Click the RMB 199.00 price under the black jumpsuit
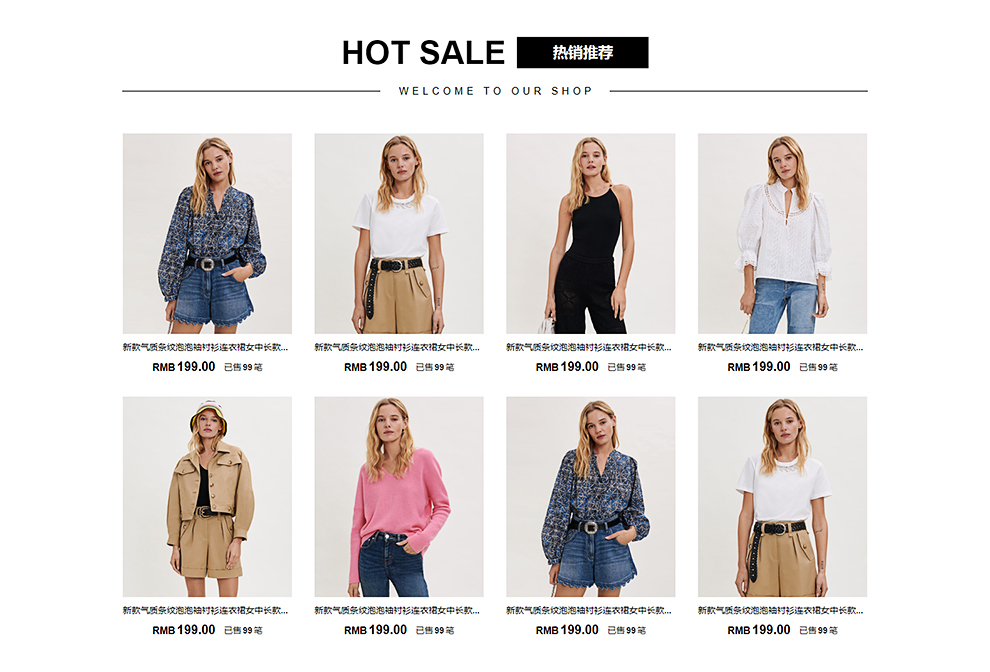The image size is (990, 672). 567,367
